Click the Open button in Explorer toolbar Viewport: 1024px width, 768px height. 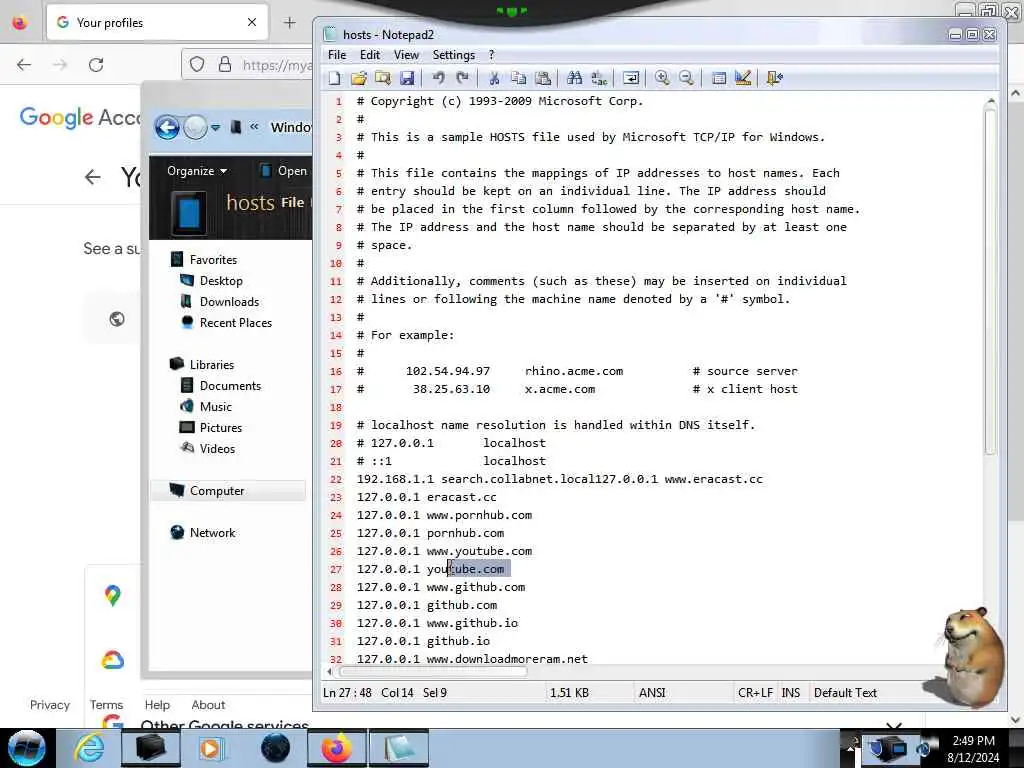tap(283, 171)
